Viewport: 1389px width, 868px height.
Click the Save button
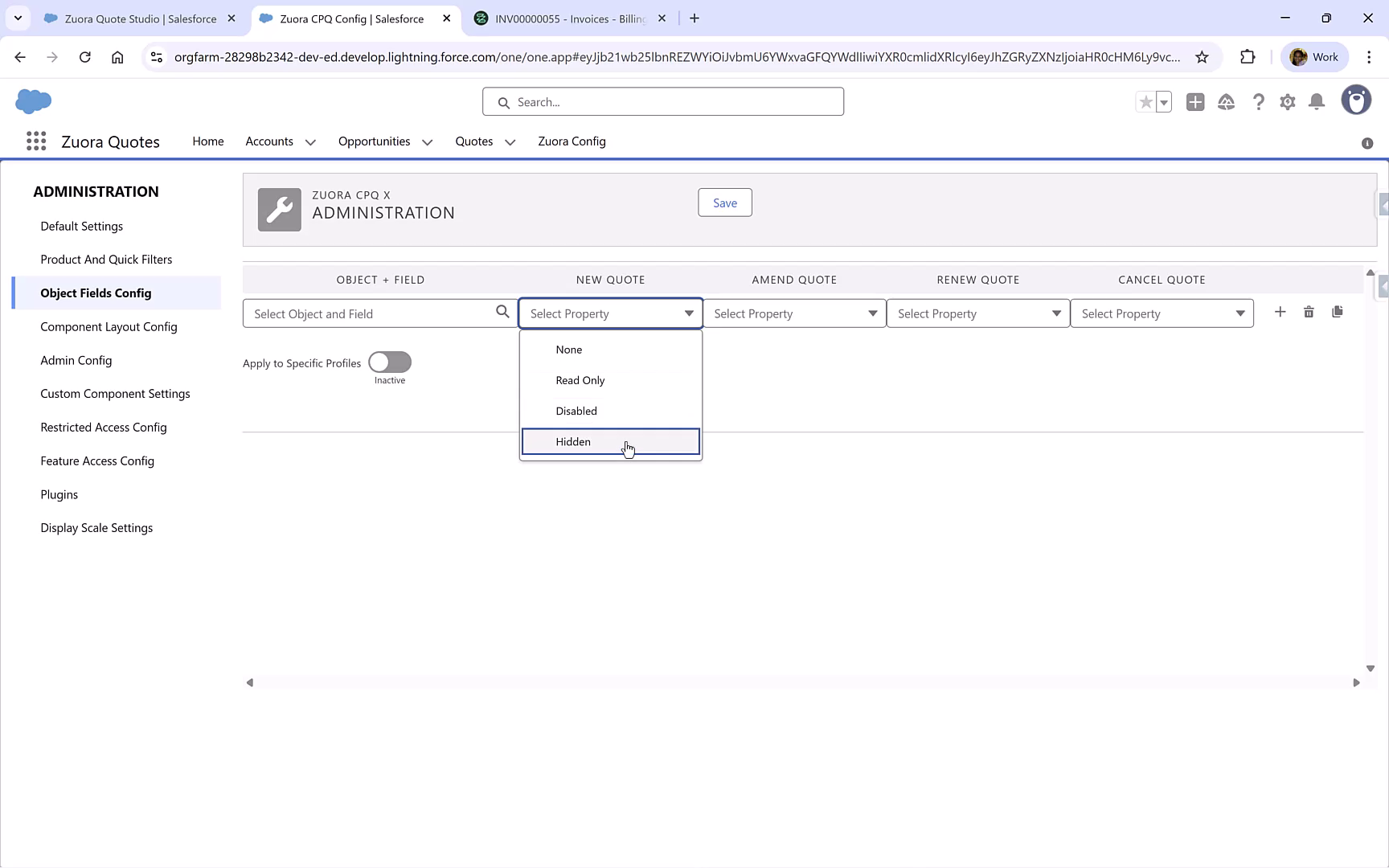(x=724, y=203)
